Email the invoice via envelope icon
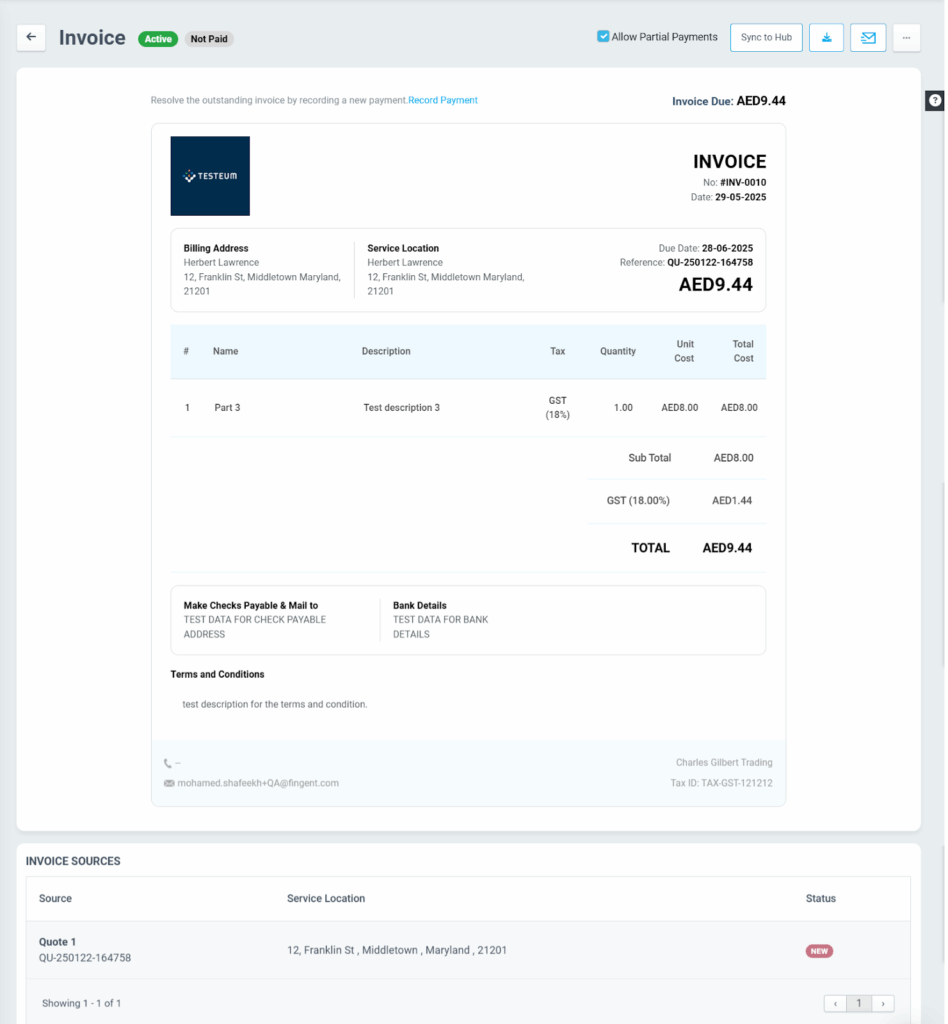Screen dimensions: 948x1024 (x=868, y=37)
